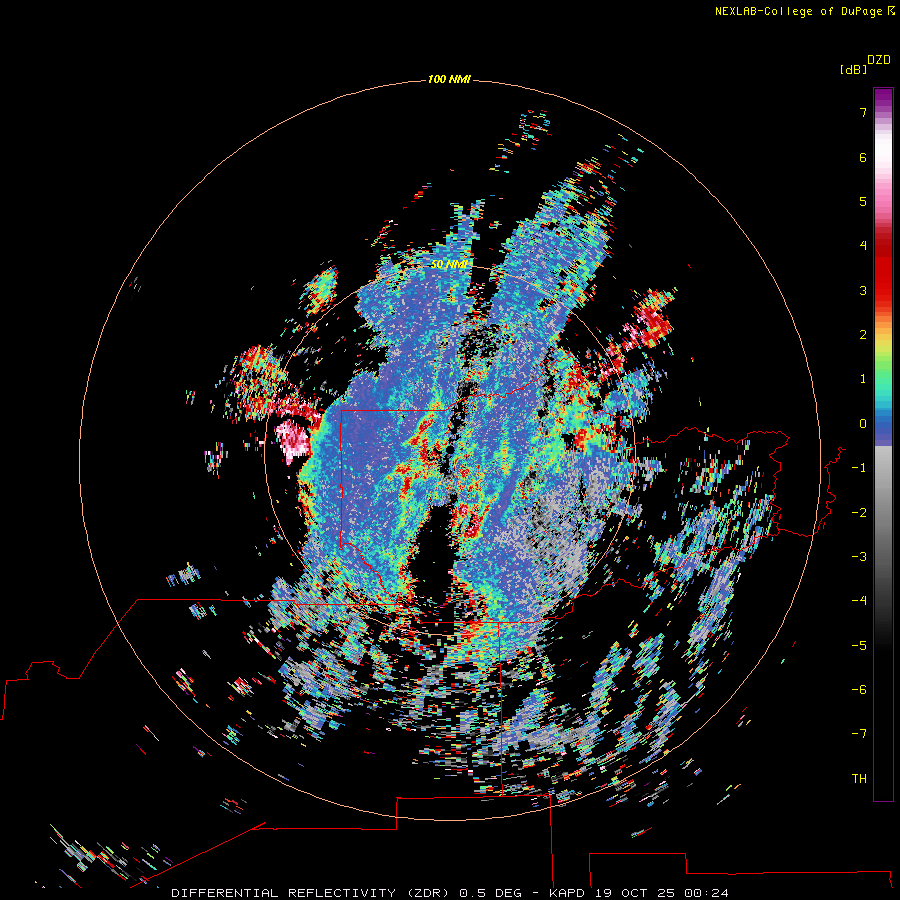Click the colorbar value 1 label
This screenshot has width=900, height=900.
tap(863, 379)
